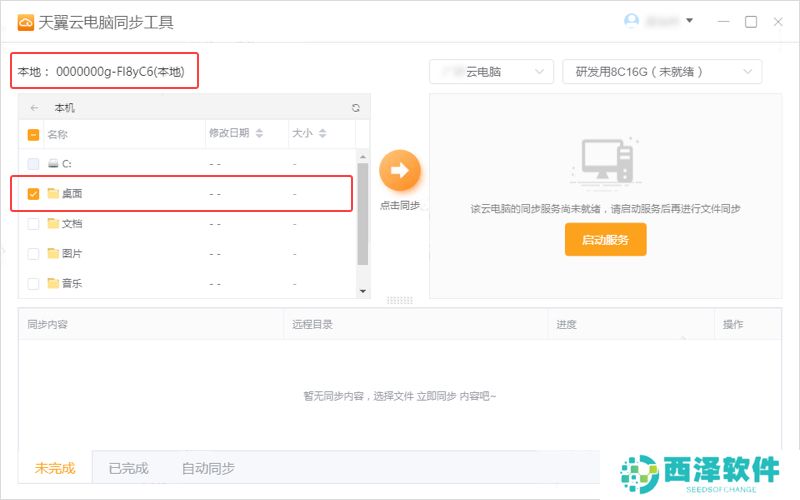This screenshot has height=500, width=800.
Task: Click the 音乐 folder icon
Action: pos(53,283)
